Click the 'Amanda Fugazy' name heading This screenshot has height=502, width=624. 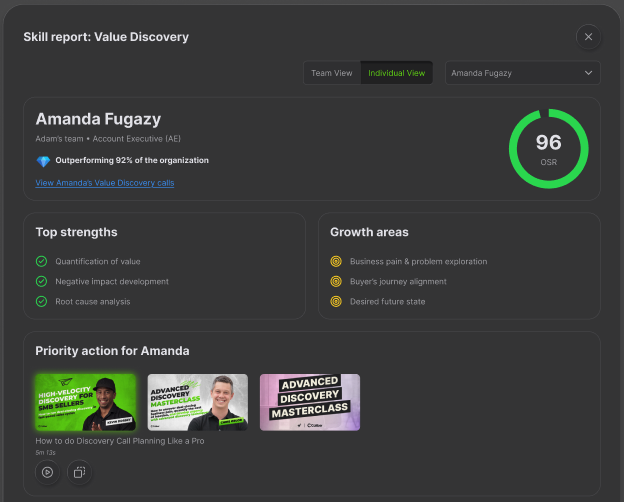tap(98, 119)
